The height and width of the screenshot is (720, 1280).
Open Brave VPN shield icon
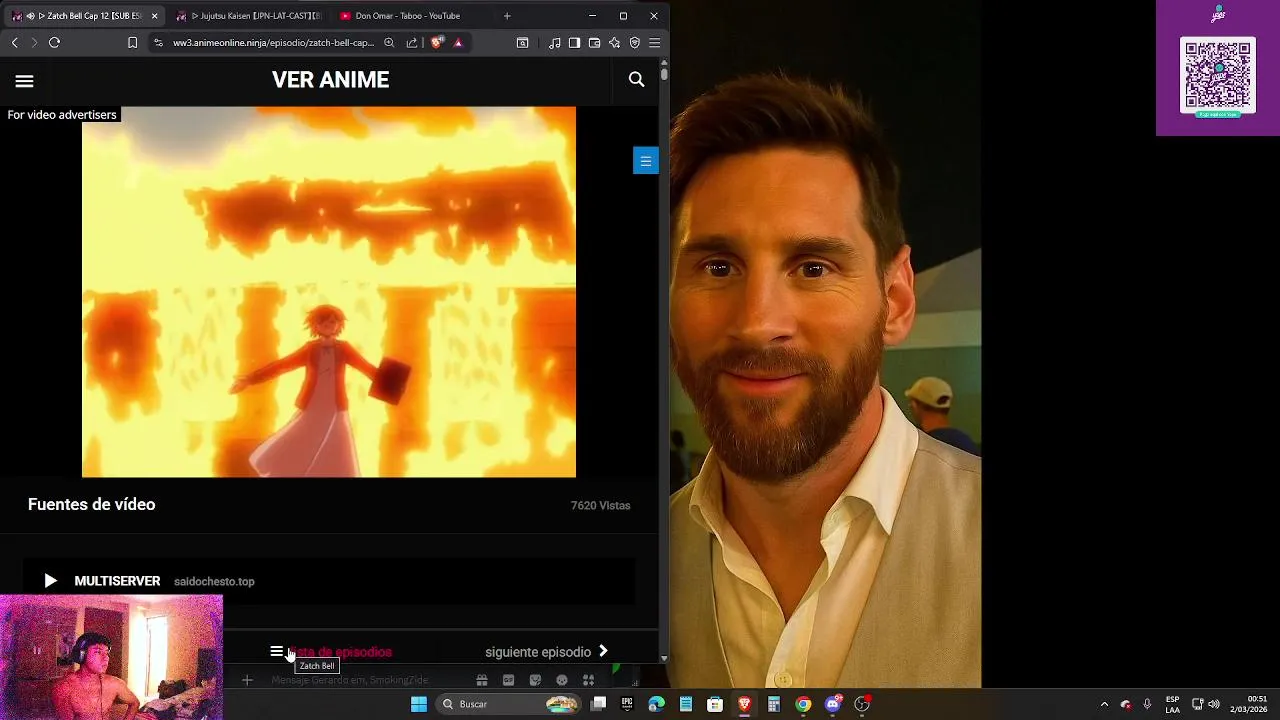click(634, 43)
